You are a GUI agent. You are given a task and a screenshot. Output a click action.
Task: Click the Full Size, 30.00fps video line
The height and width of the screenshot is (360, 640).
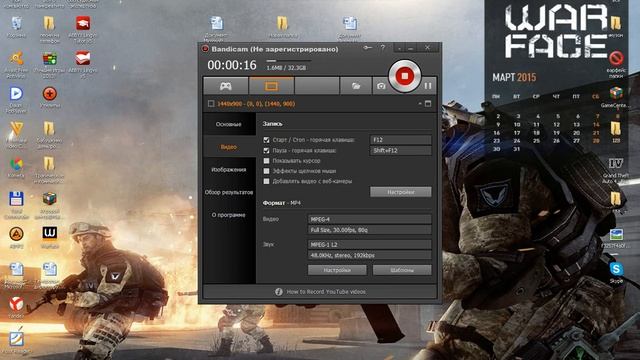369,230
